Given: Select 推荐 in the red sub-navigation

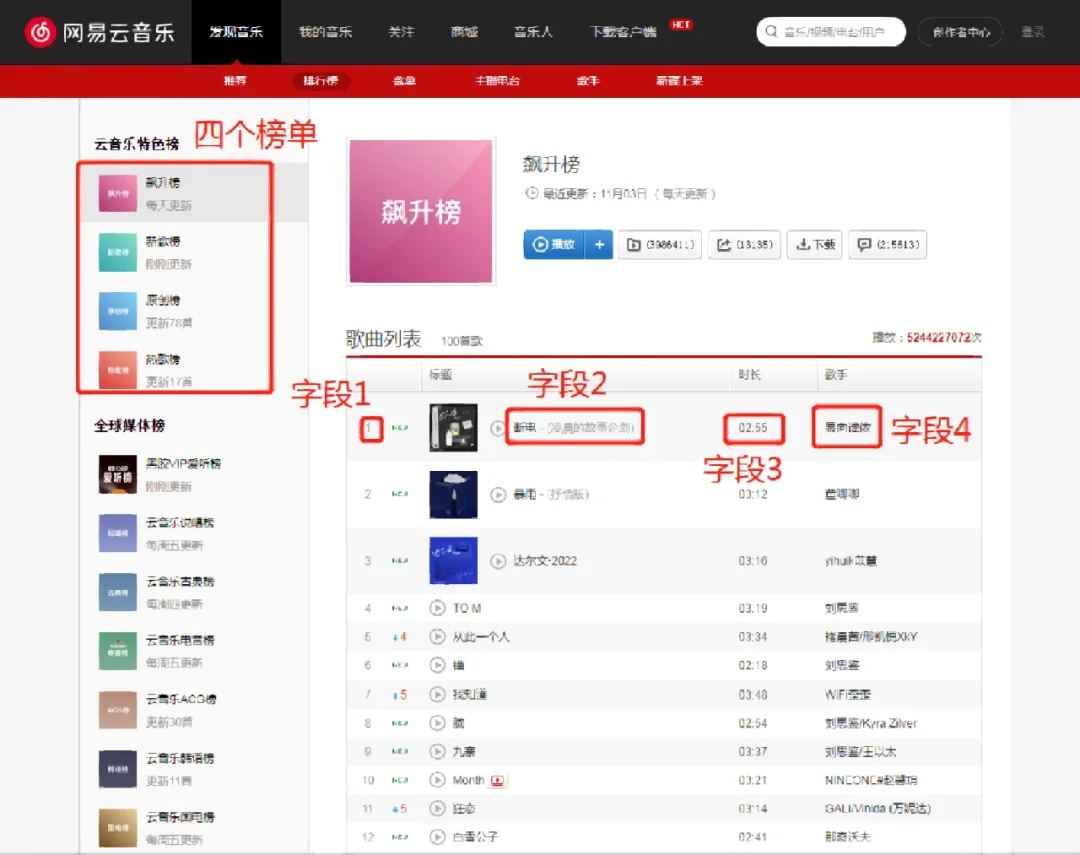Looking at the screenshot, I should point(235,81).
